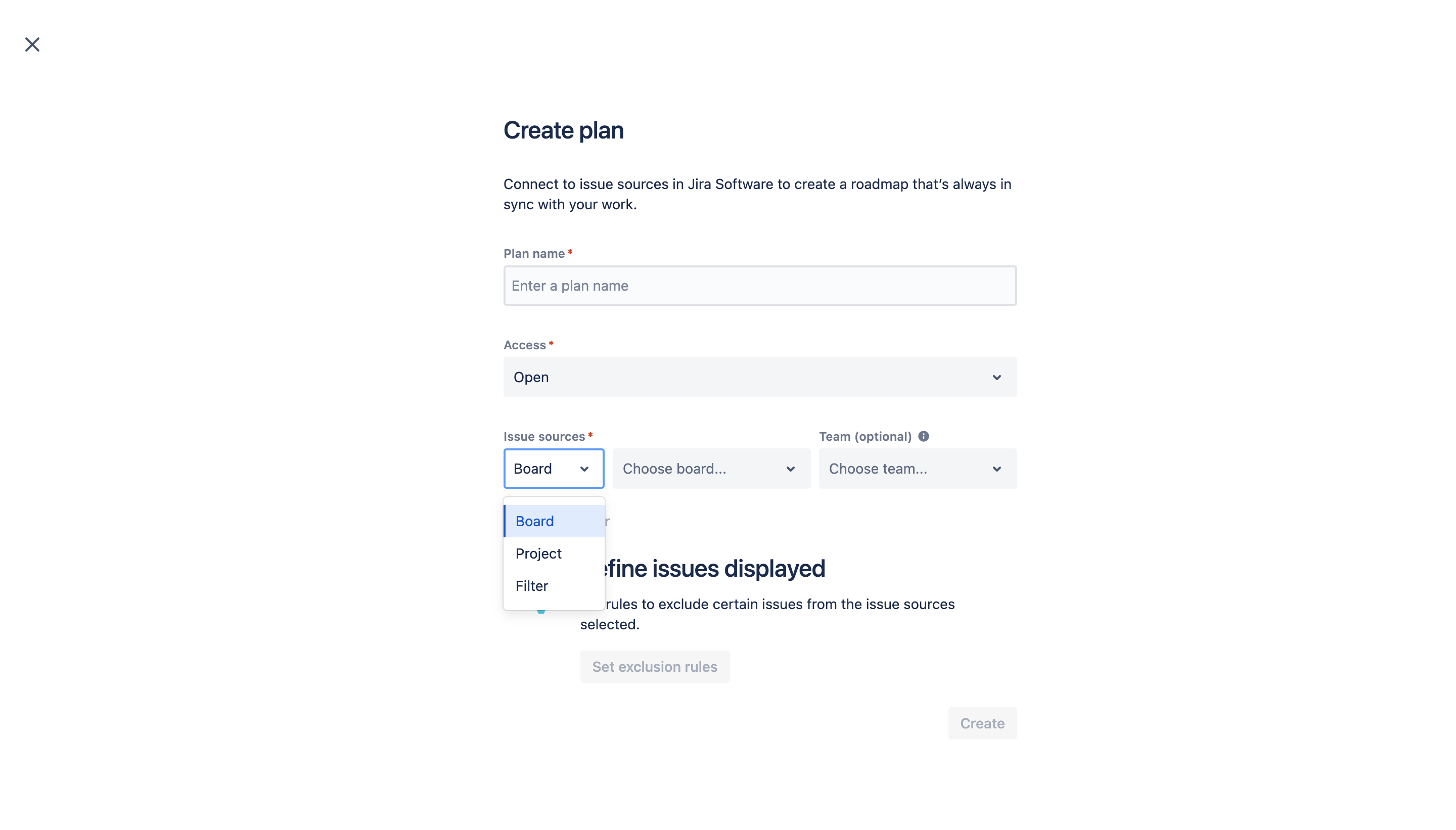1456x830 pixels.
Task: Open the Choose team optional dropdown
Action: tap(917, 468)
